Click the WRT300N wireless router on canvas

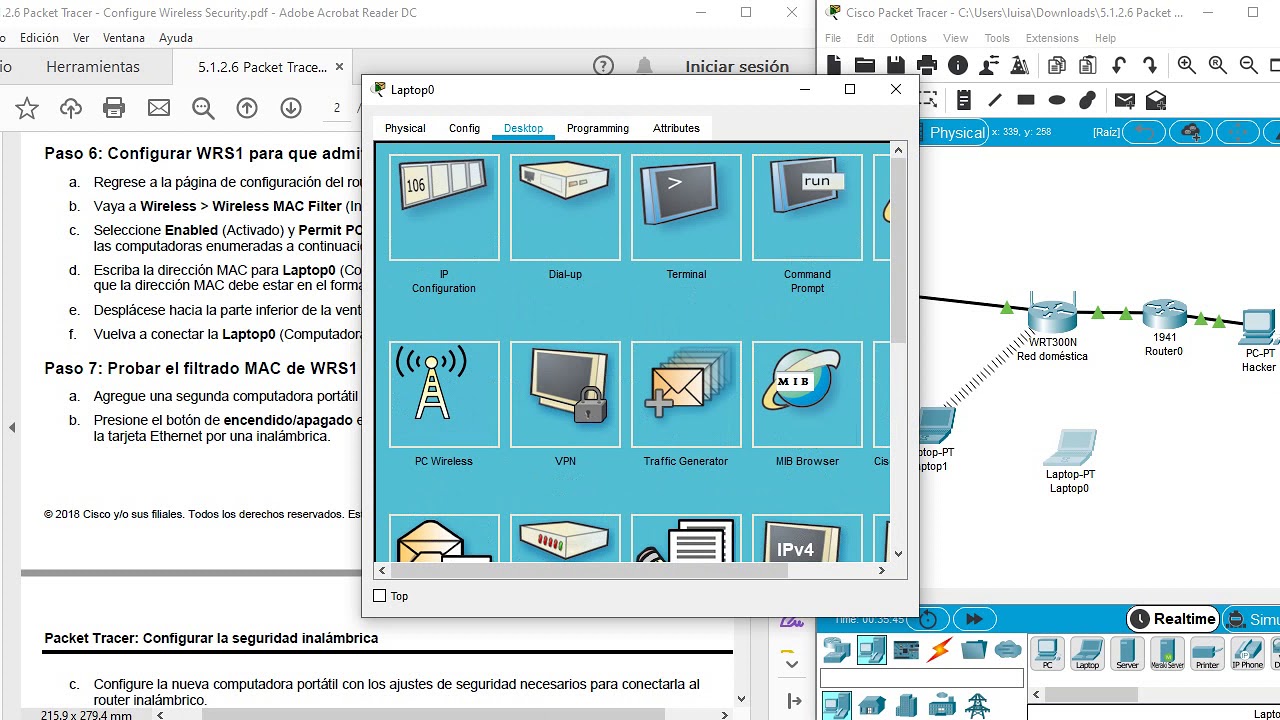[1052, 314]
